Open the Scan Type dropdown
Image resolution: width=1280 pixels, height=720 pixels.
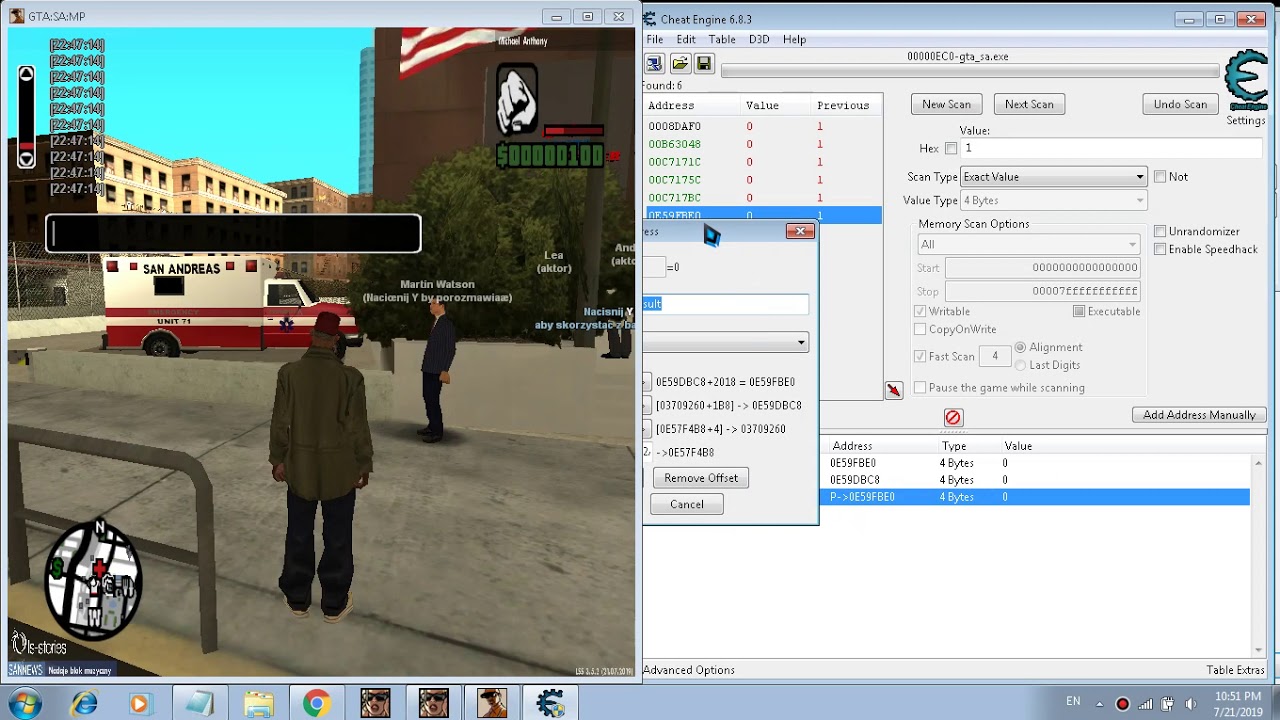(x=1053, y=177)
